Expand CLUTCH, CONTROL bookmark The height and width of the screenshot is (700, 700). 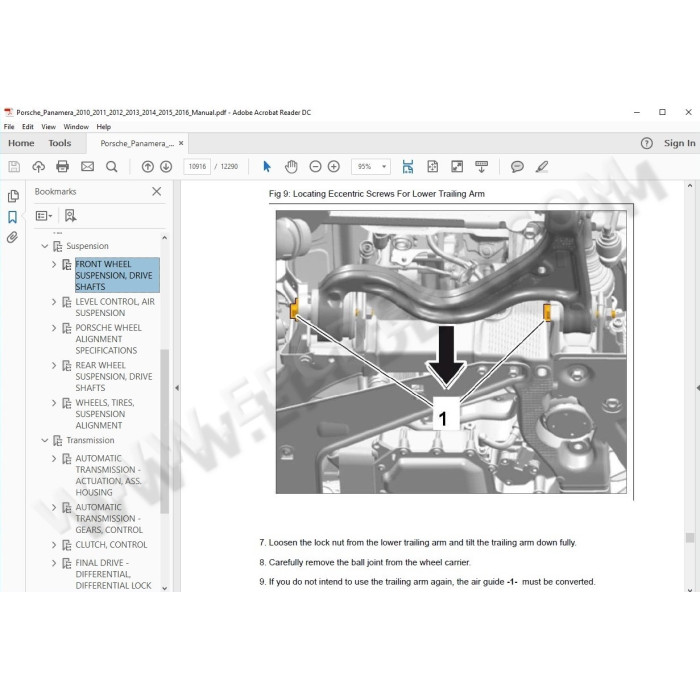click(54, 545)
